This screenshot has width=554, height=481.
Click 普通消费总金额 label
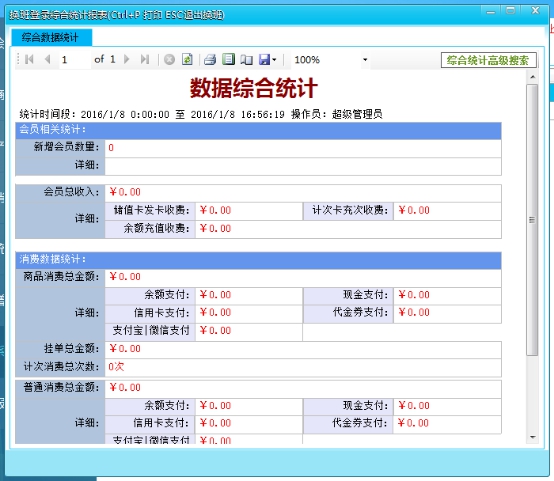(61, 387)
